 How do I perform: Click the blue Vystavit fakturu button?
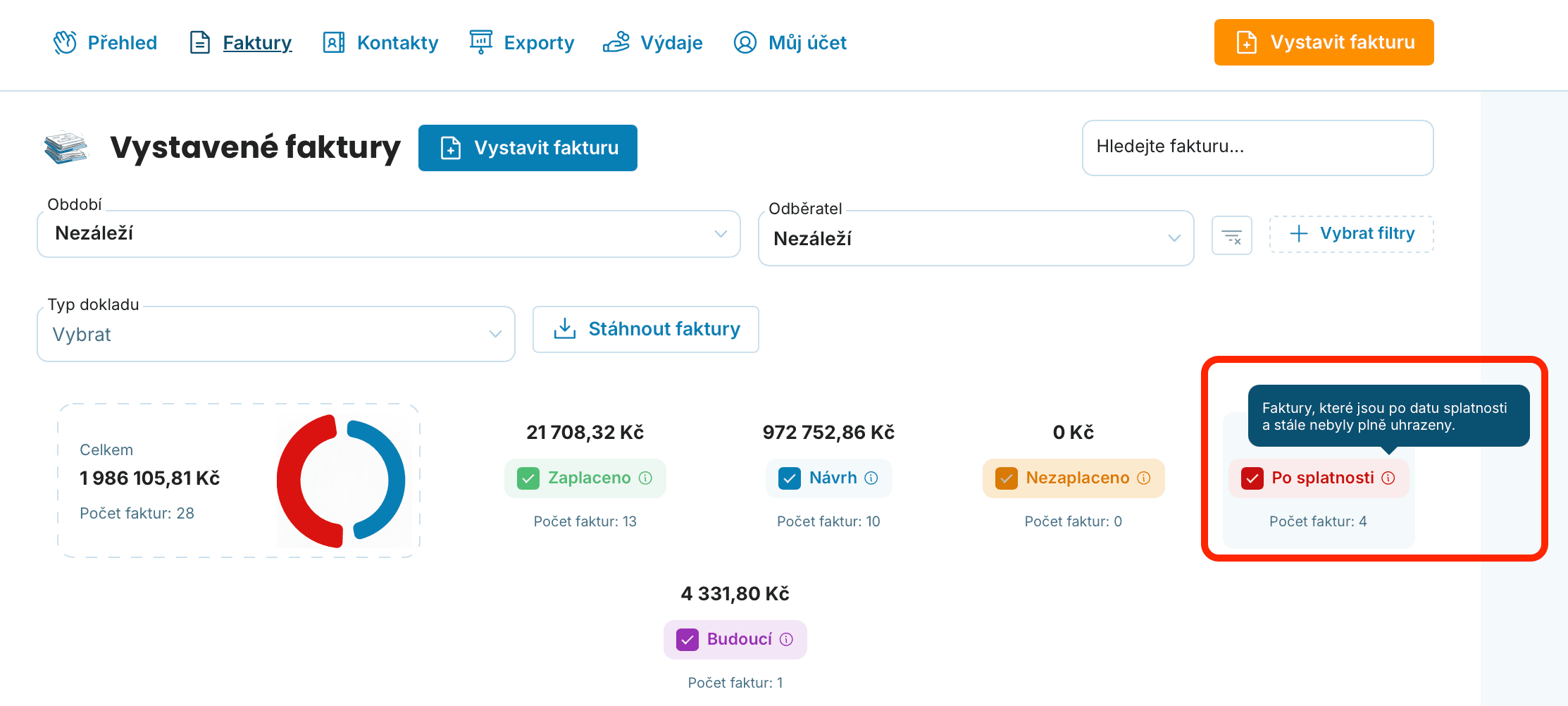(x=528, y=148)
